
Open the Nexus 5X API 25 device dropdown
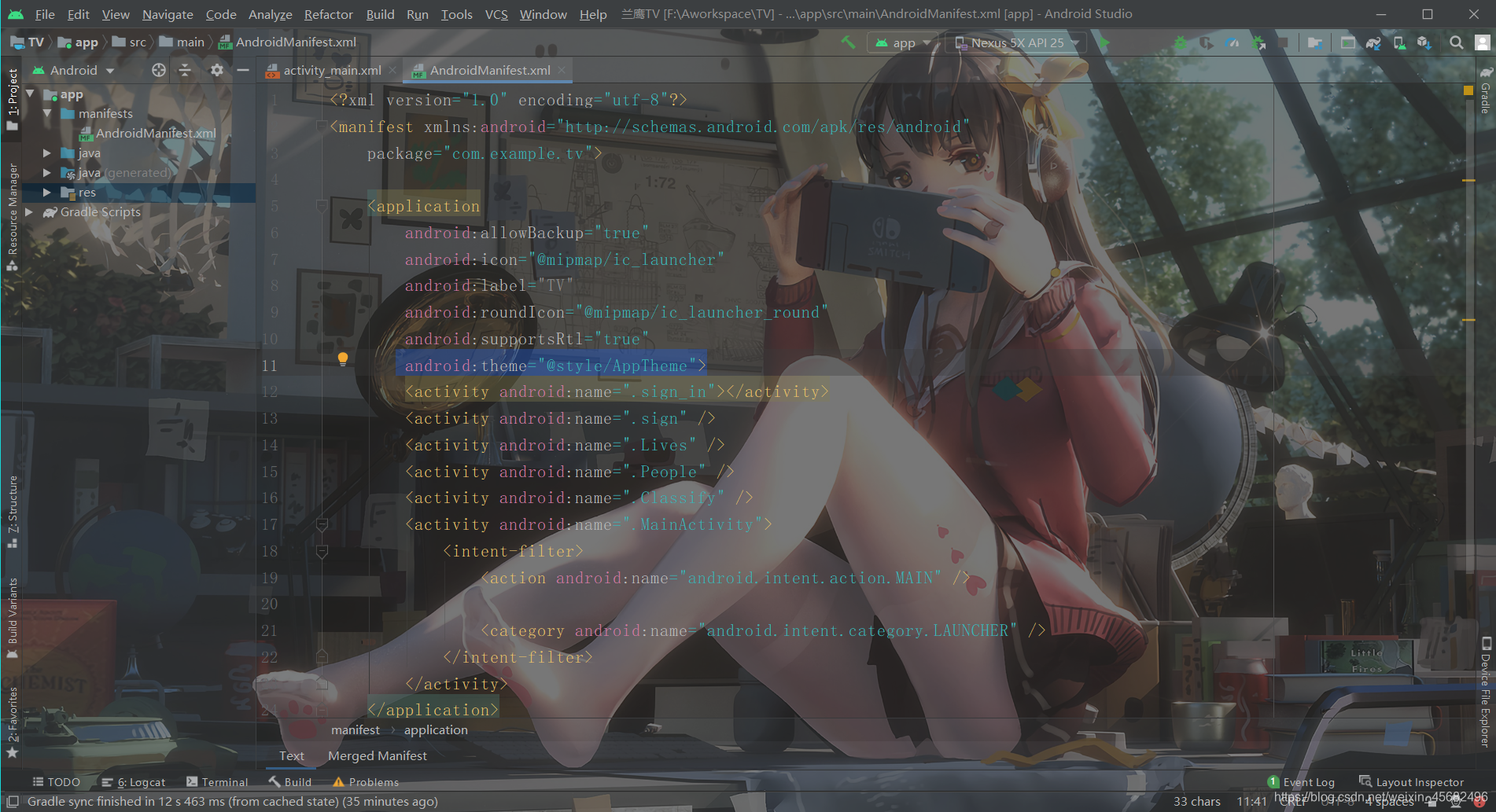point(1016,42)
